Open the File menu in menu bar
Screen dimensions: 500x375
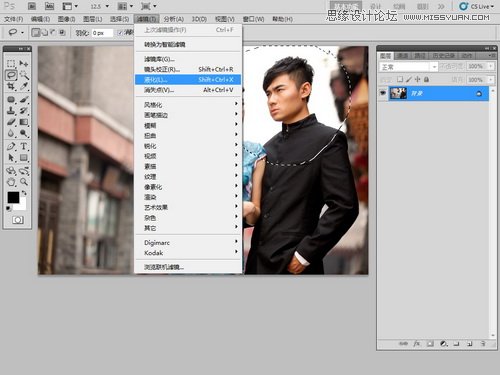14,19
